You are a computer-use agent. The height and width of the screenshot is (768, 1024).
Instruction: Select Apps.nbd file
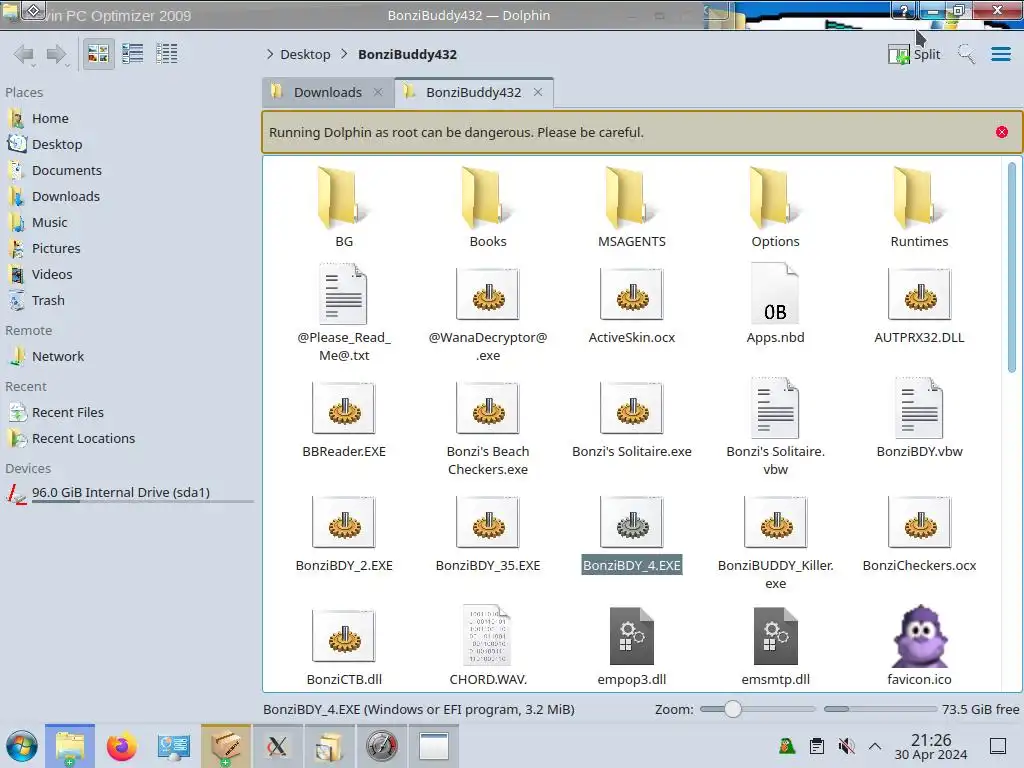tap(775, 304)
